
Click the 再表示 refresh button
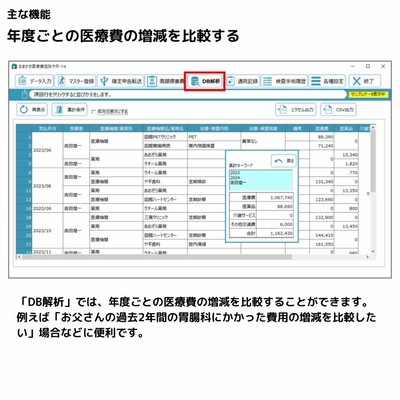pyautogui.click(x=32, y=109)
